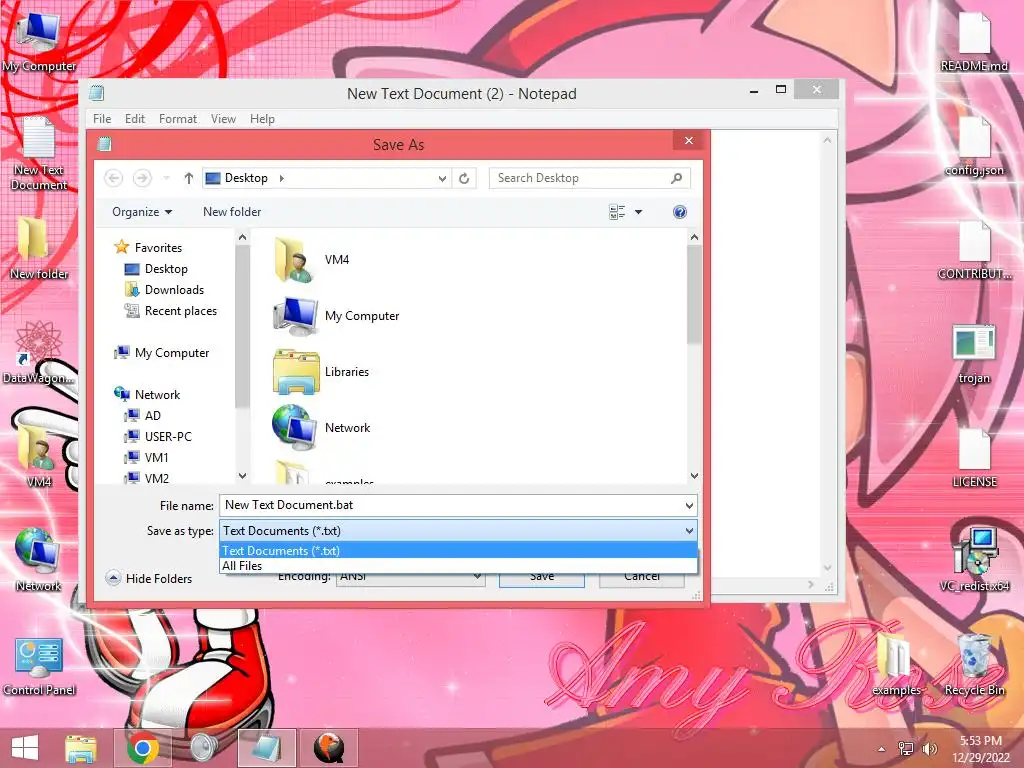This screenshot has height=768, width=1024.
Task: Open the view options dropdown arrow
Action: click(x=639, y=212)
